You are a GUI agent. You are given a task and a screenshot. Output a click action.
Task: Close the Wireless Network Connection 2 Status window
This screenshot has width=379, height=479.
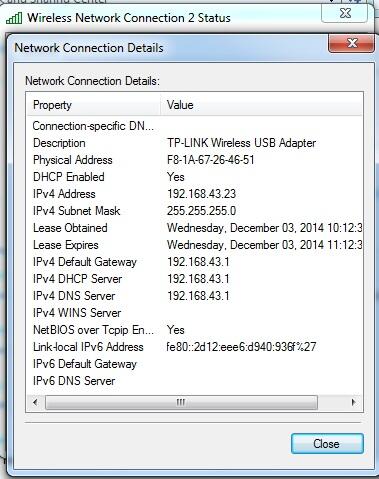pyautogui.click(x=345, y=13)
